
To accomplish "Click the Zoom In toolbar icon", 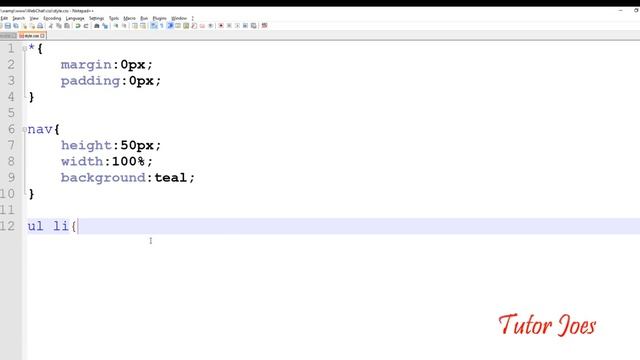I will (116, 26).
